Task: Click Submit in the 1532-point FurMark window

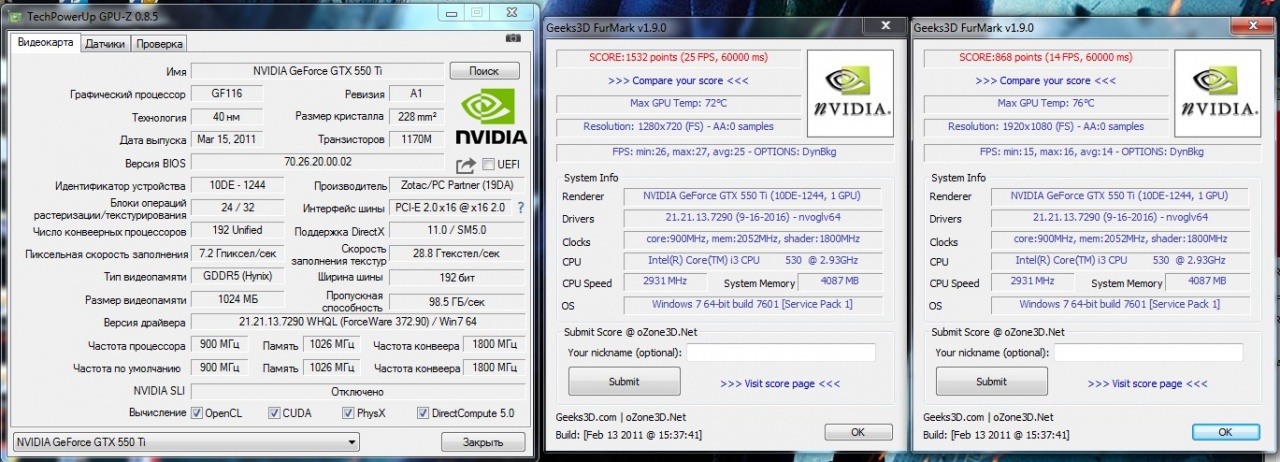Action: 624,381
